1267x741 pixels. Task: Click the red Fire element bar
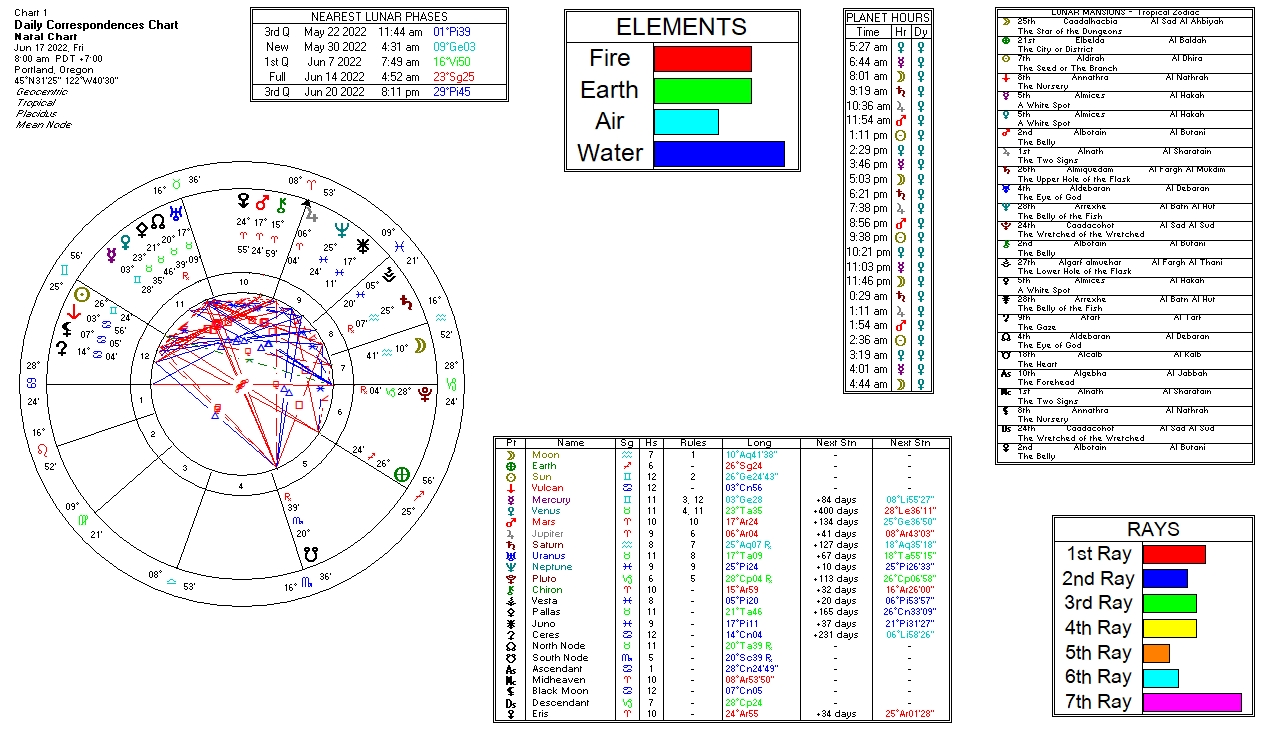click(x=702, y=59)
